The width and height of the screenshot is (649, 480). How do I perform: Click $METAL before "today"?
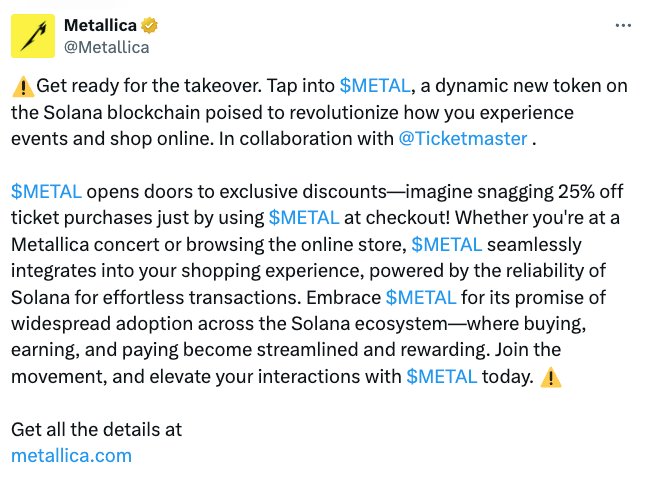pos(443,376)
